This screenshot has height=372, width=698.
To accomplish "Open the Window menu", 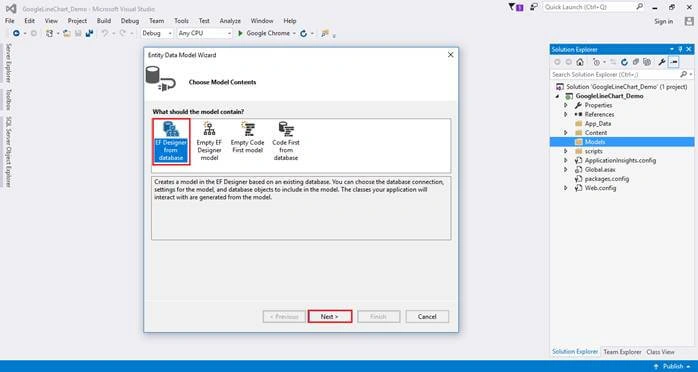I will (x=262, y=21).
